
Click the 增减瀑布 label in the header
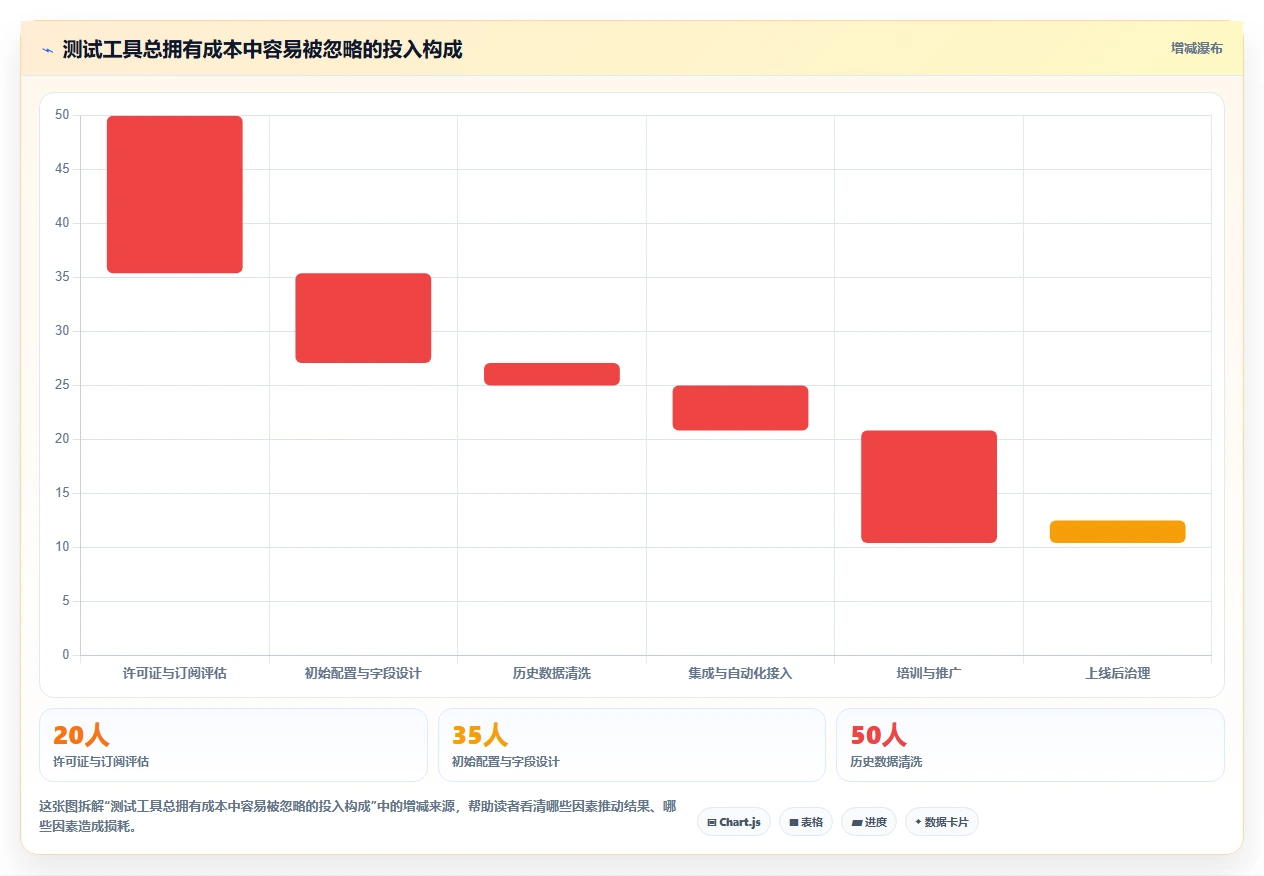(1196, 48)
